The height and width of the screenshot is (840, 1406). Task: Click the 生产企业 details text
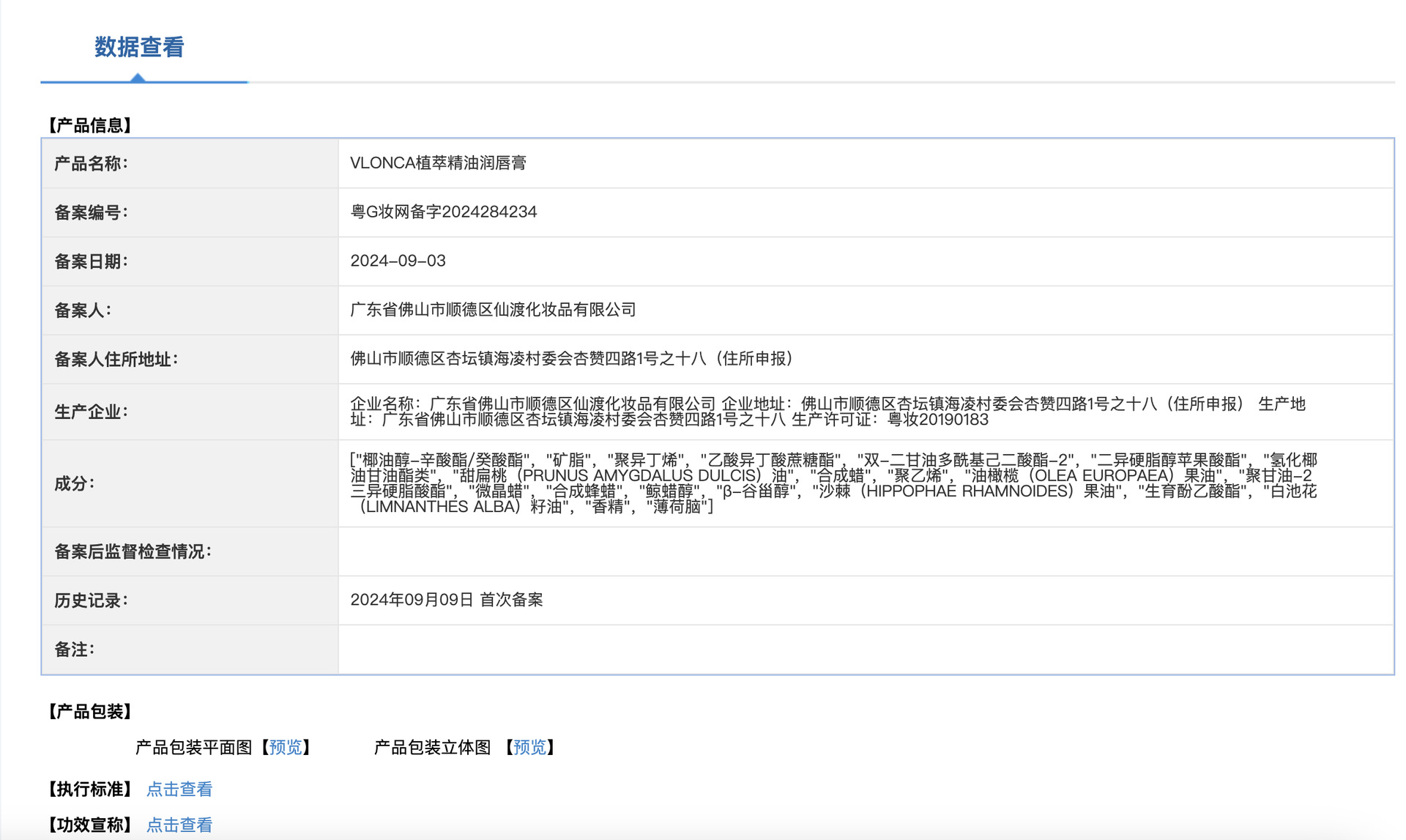point(827,412)
